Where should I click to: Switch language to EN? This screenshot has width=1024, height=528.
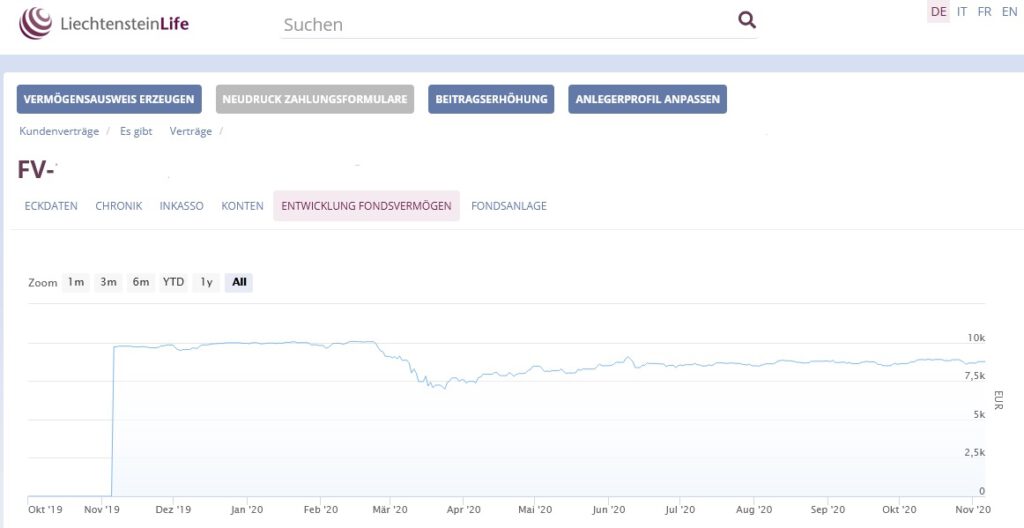[x=1009, y=12]
